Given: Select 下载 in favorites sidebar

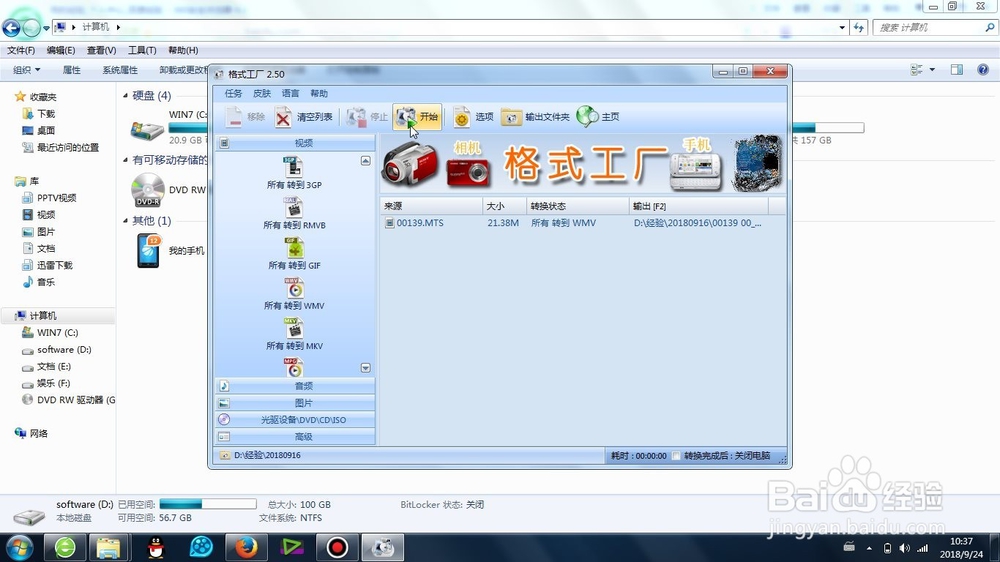Looking at the screenshot, I should click(45, 114).
